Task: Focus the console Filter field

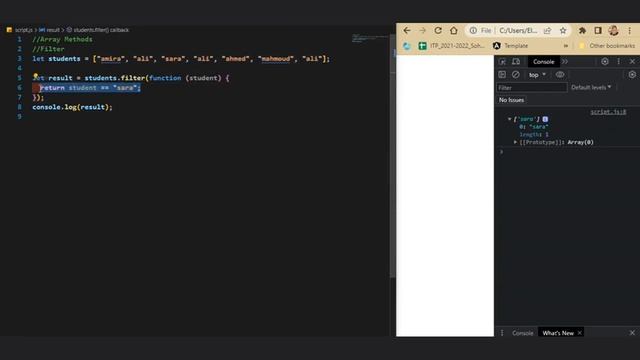Action: pos(532,87)
